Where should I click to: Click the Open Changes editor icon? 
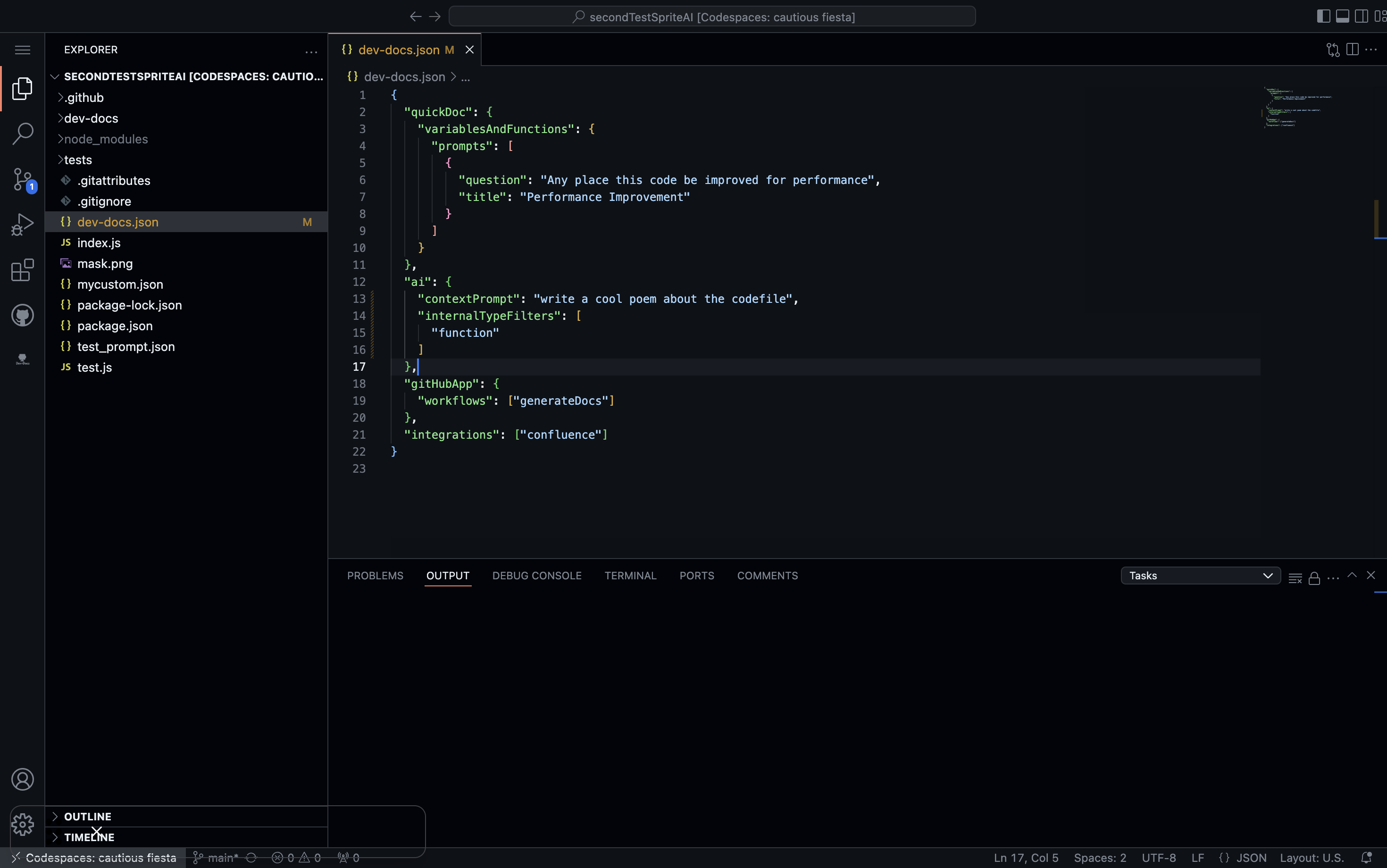point(1333,50)
